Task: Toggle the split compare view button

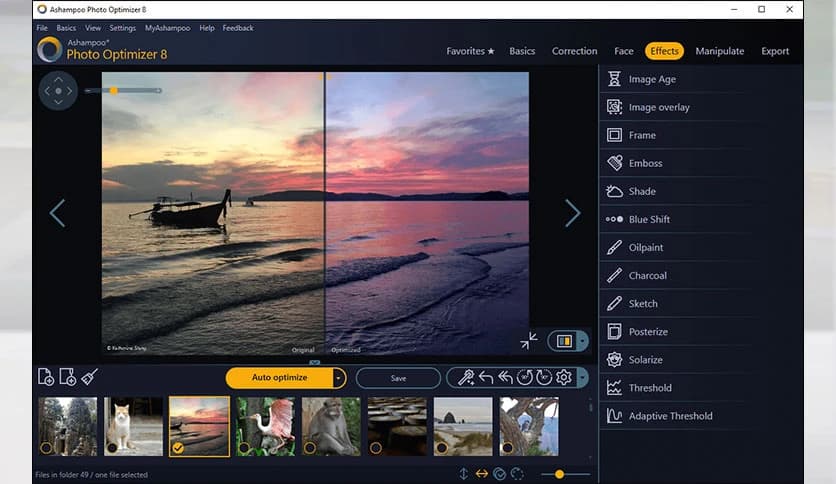Action: coord(564,341)
